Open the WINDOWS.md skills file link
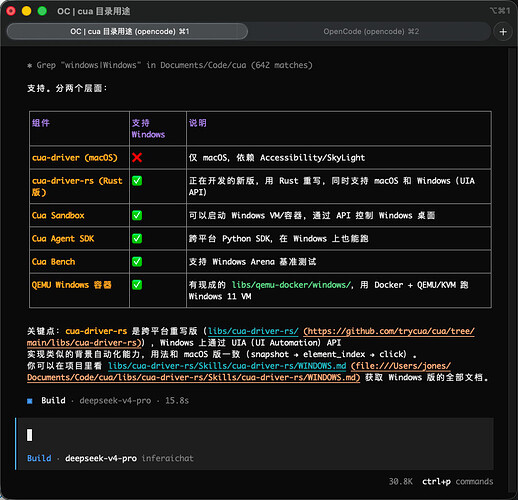The width and height of the screenshot is (518, 500). 227,366
